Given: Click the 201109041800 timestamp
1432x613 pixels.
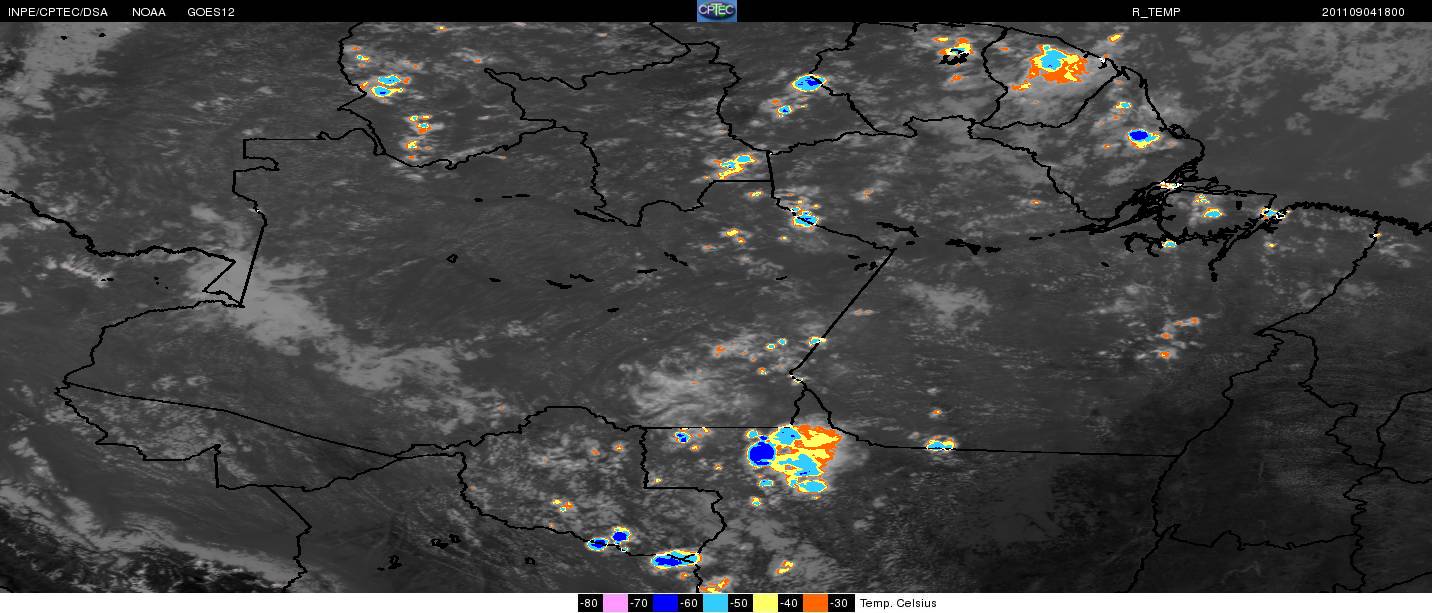Looking at the screenshot, I should tap(1363, 12).
